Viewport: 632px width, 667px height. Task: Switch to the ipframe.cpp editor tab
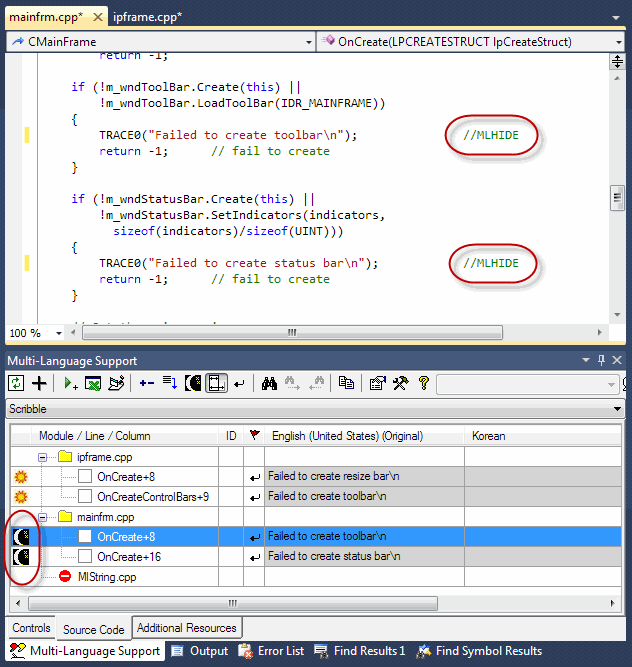pyautogui.click(x=146, y=17)
